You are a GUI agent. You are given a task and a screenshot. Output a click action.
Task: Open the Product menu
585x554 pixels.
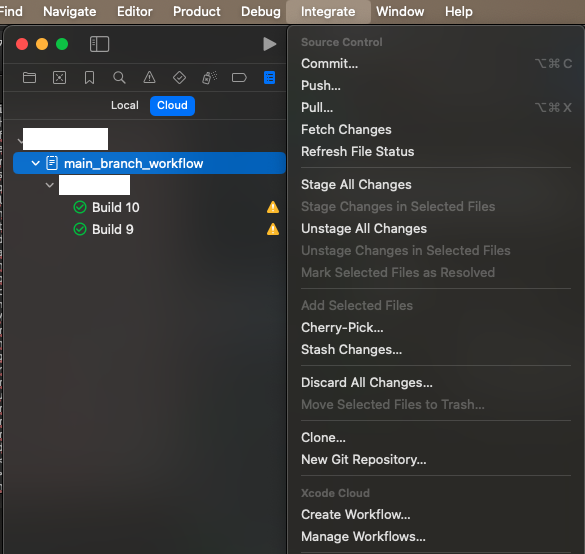(197, 12)
